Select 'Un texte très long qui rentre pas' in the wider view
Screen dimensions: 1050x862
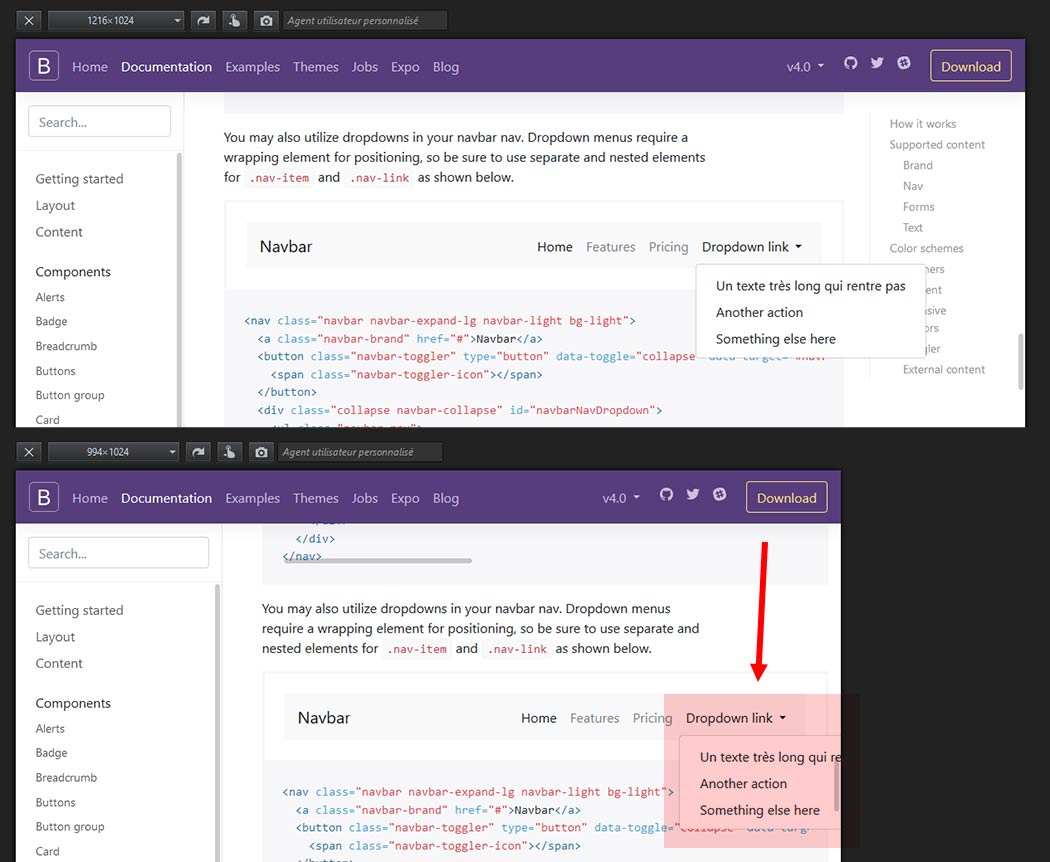pos(810,286)
